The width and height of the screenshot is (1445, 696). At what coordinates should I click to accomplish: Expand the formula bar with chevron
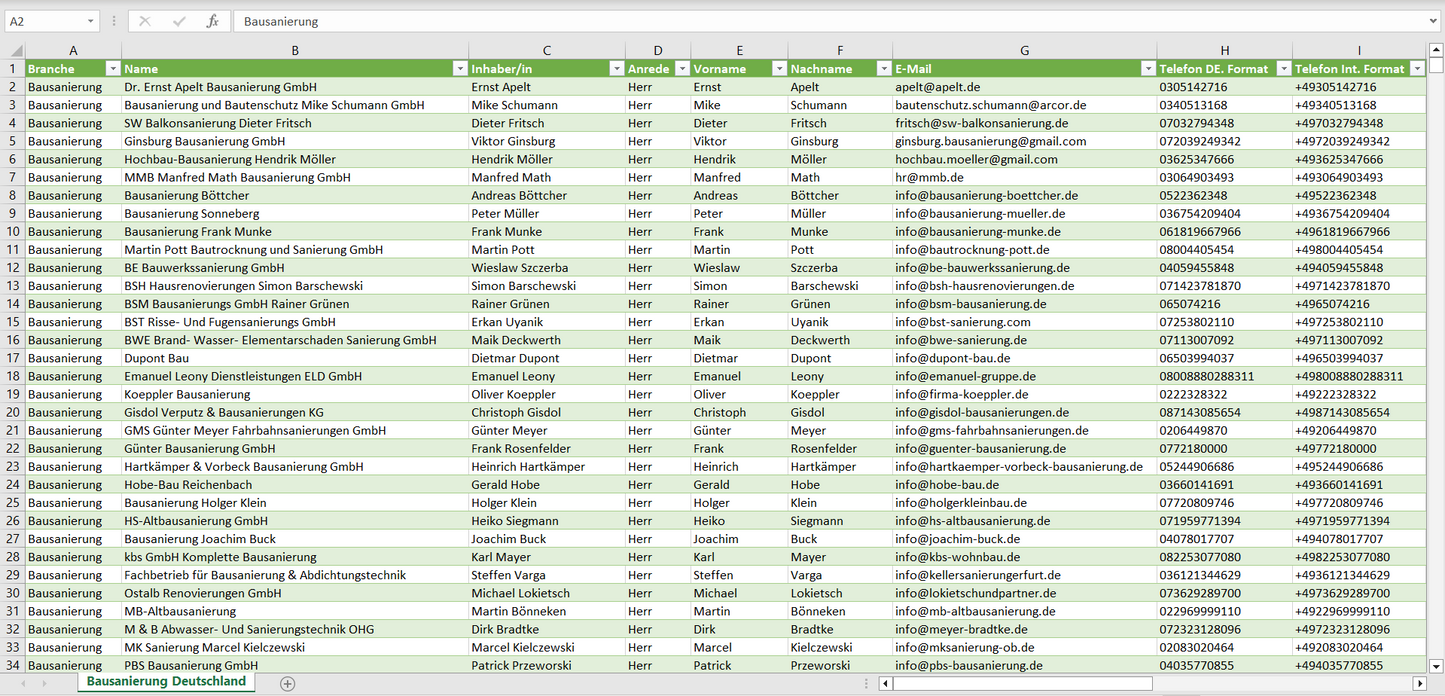pos(1434,21)
